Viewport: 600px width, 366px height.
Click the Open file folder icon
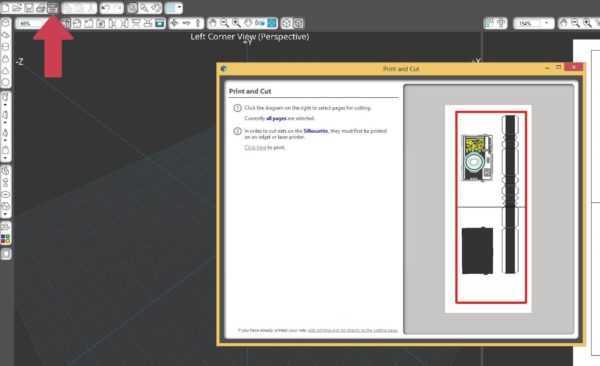click(17, 8)
